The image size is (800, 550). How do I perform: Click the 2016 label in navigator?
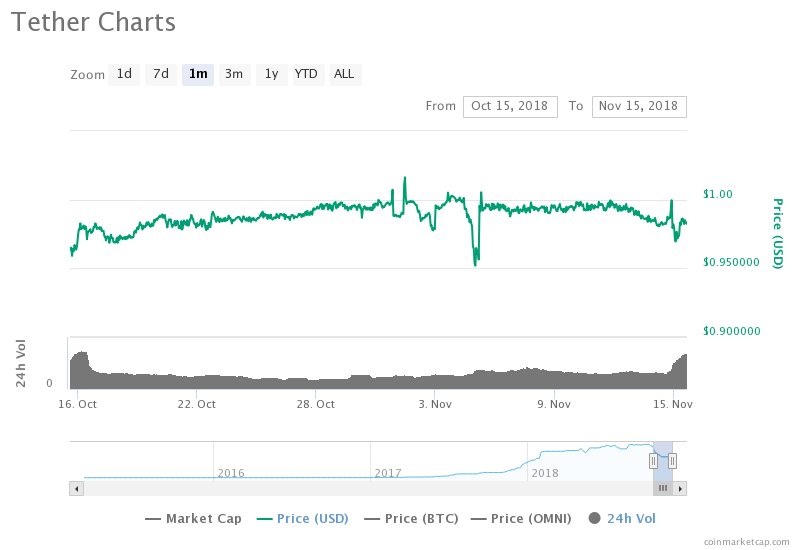[x=231, y=473]
